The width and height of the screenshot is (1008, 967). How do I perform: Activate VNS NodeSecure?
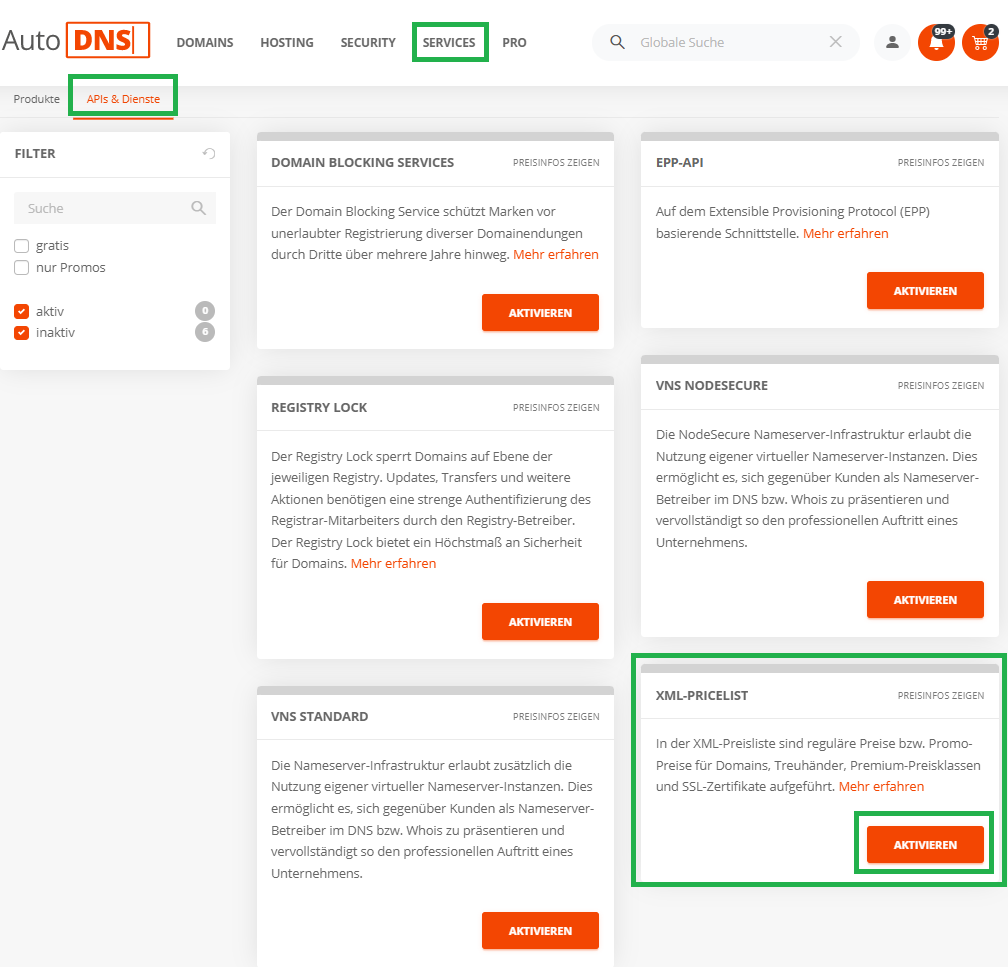[x=925, y=600]
